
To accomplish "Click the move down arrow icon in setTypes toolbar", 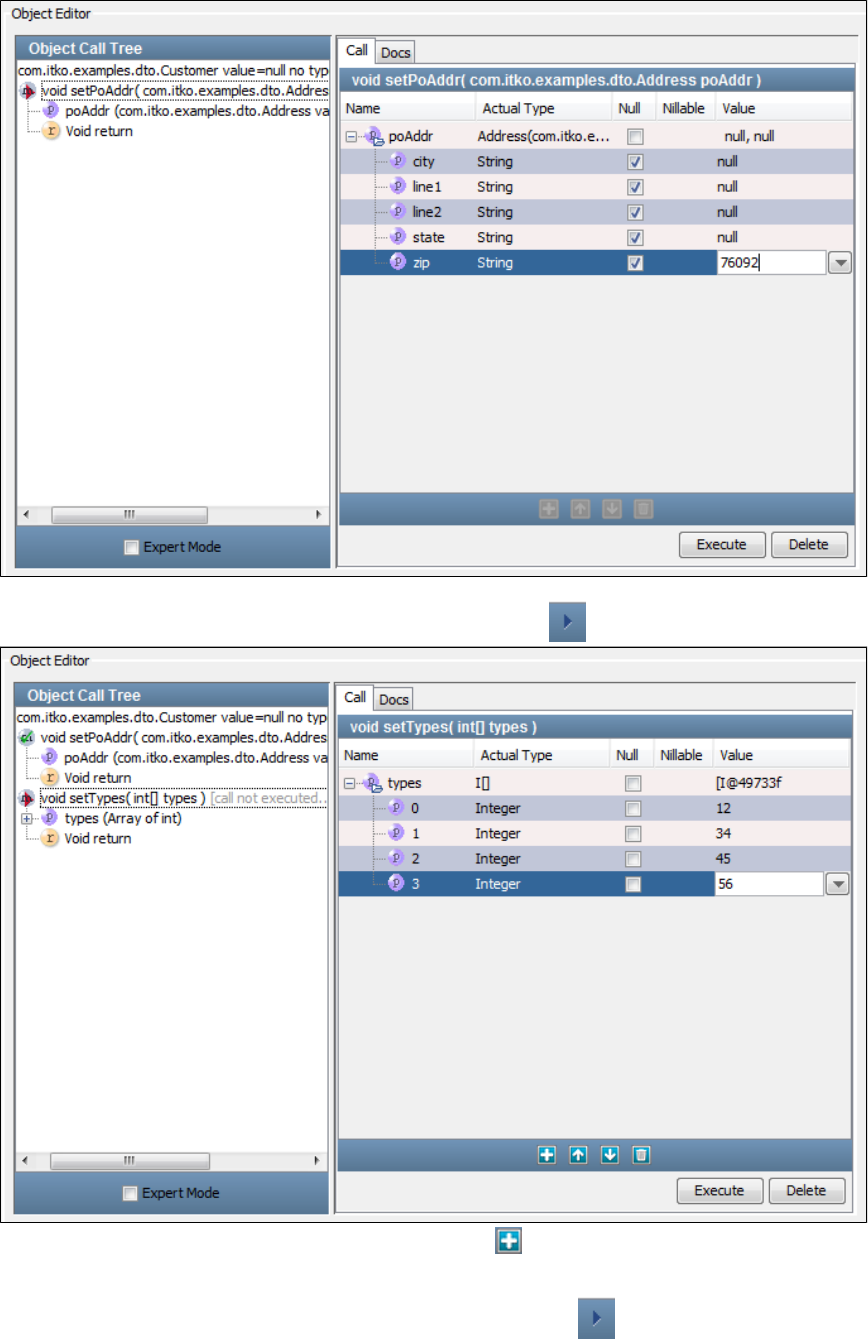I will pos(610,1155).
